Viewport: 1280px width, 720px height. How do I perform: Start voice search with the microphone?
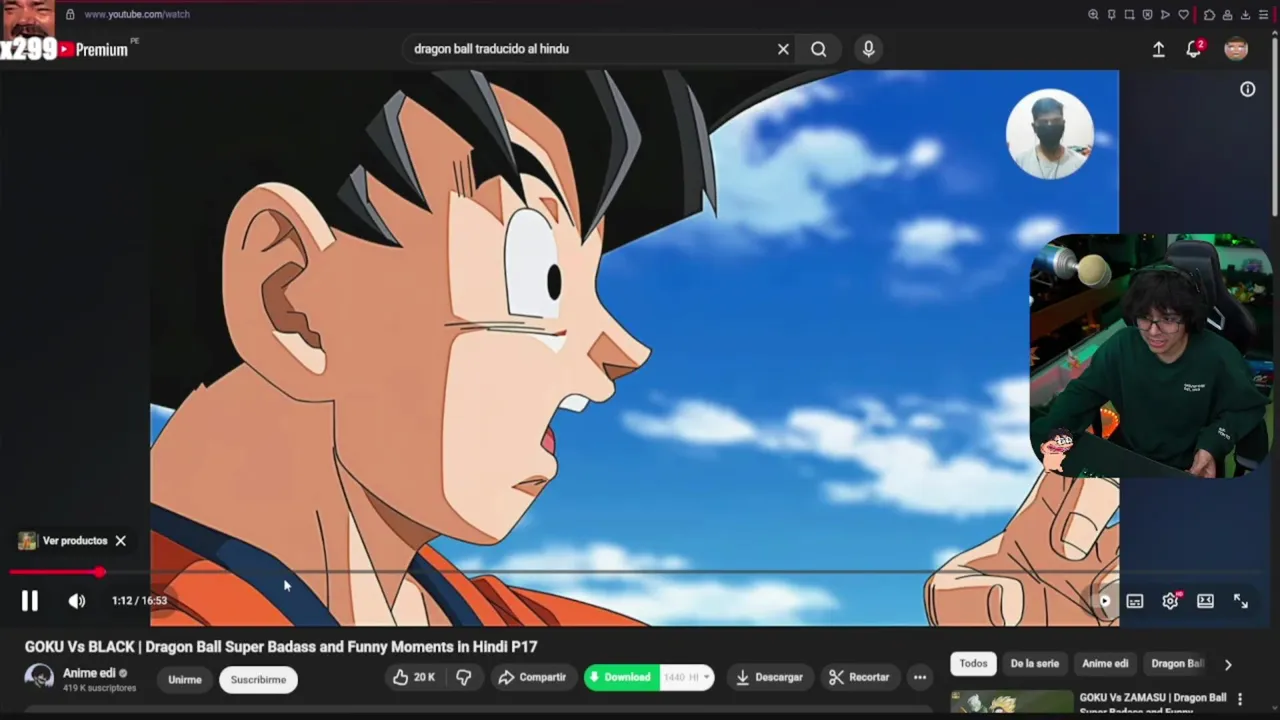click(x=868, y=49)
